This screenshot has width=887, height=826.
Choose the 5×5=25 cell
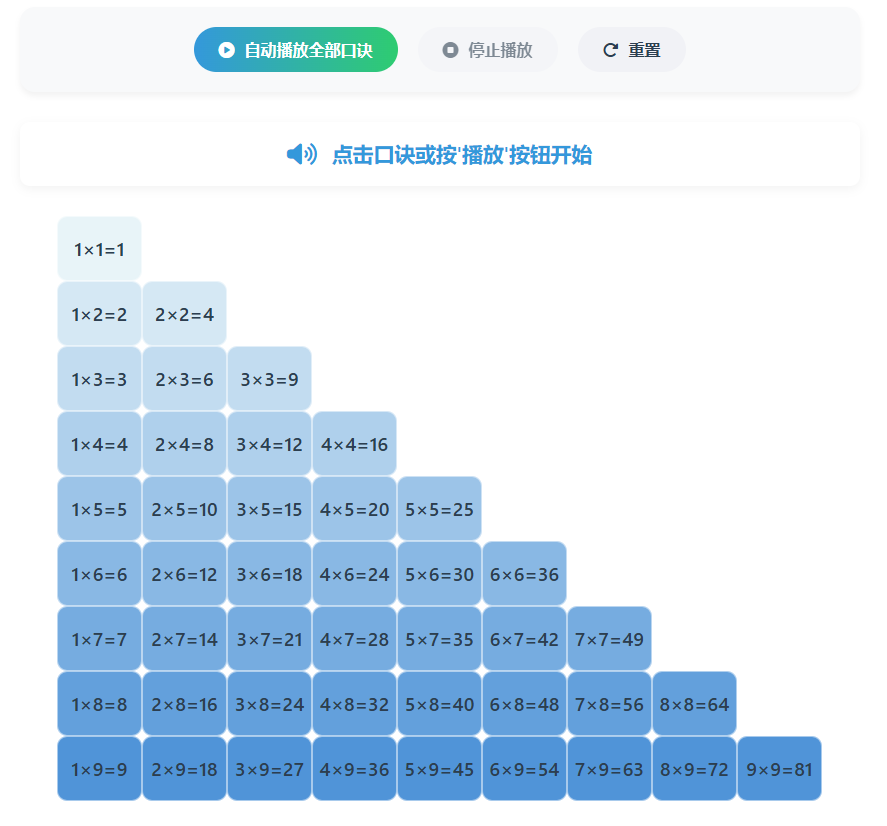[439, 509]
